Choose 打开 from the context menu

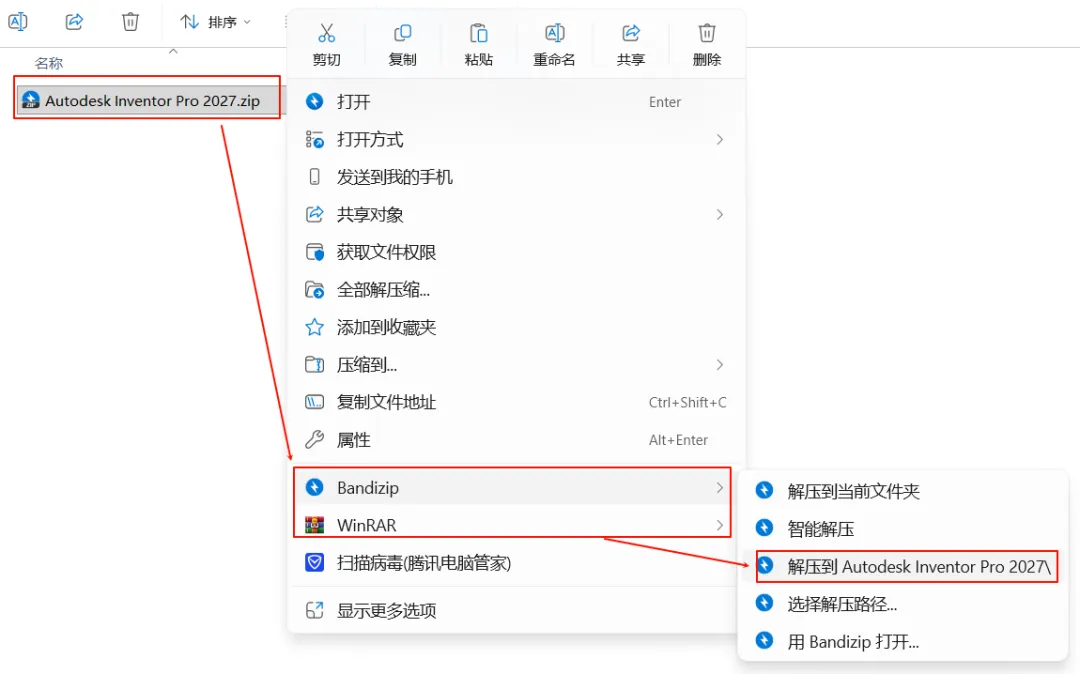click(516, 102)
